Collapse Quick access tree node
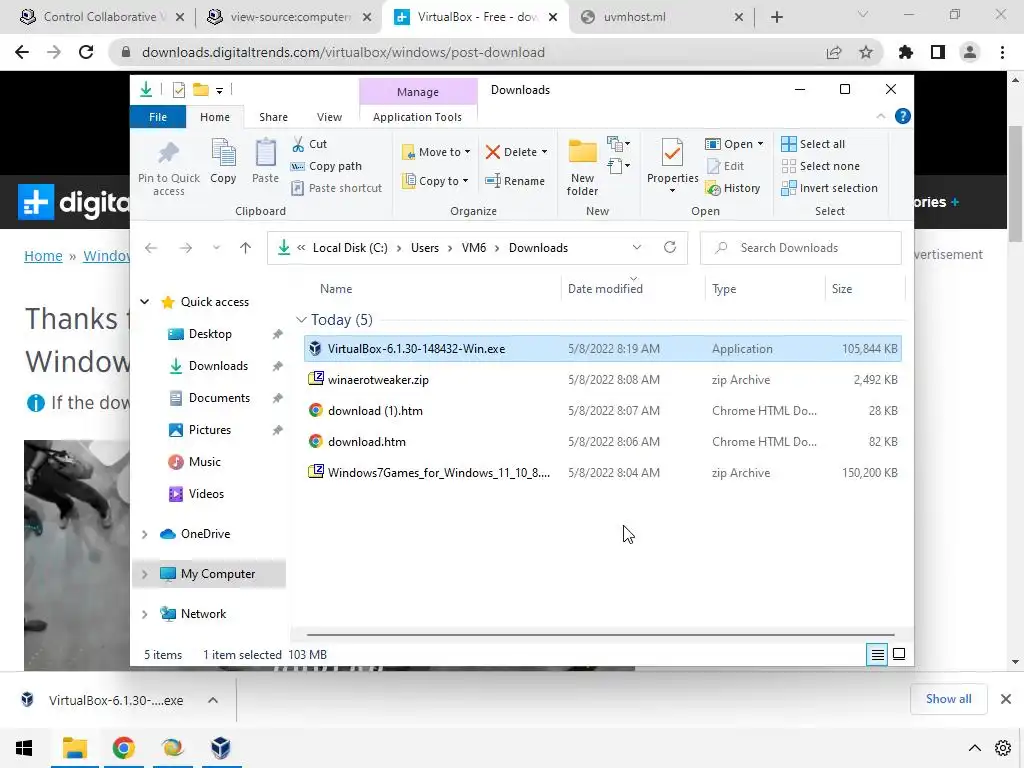The width and height of the screenshot is (1024, 768). pyautogui.click(x=144, y=302)
